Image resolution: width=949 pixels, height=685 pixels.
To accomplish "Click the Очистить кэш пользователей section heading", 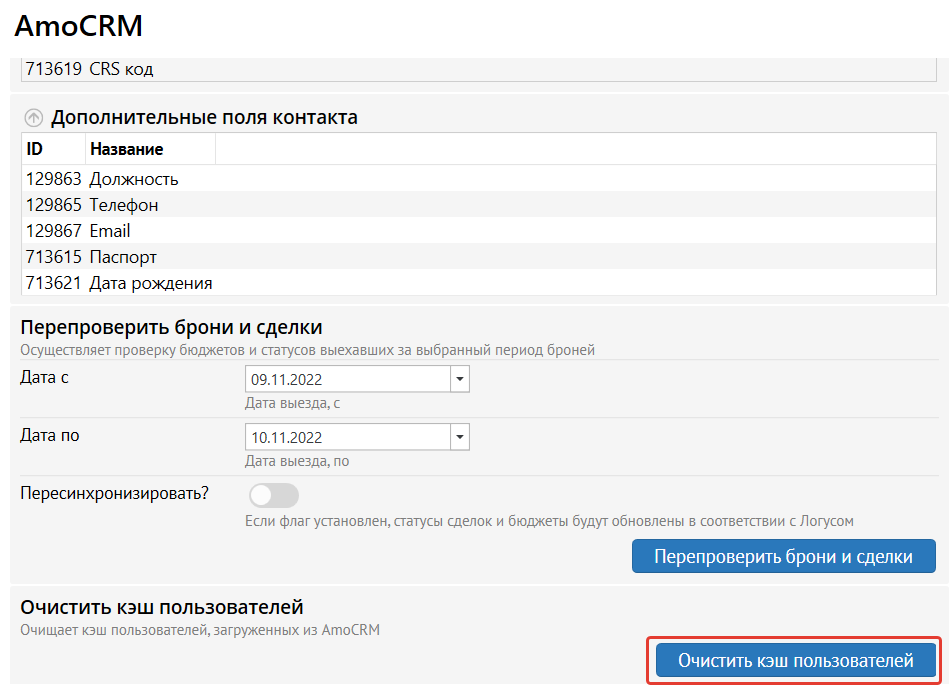I will tap(161, 607).
